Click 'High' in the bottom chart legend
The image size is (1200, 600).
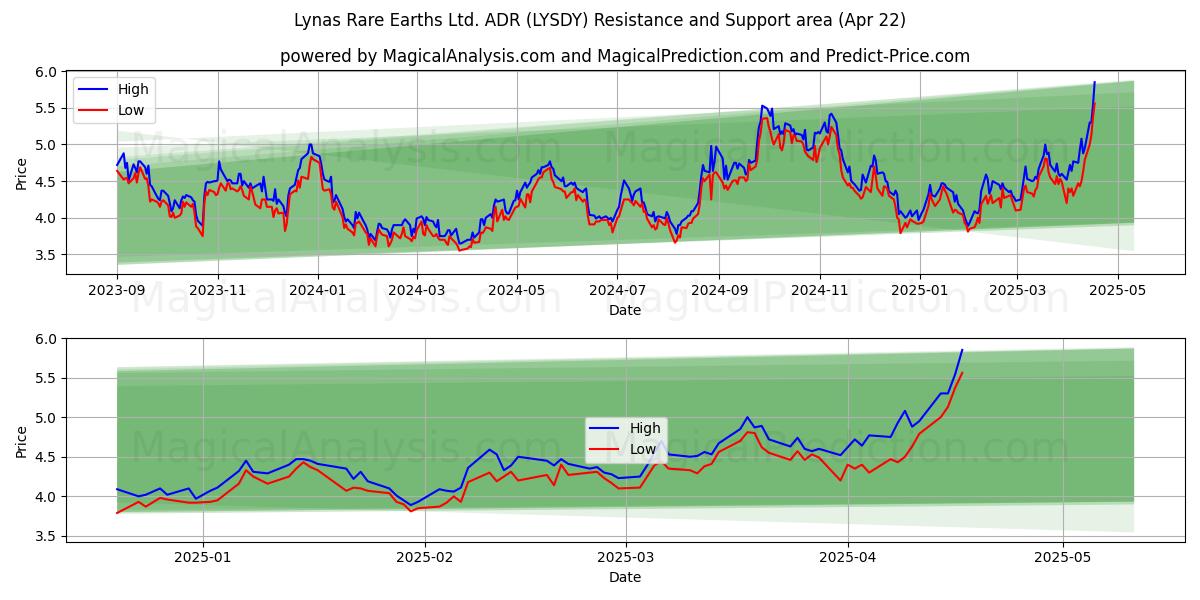click(645, 428)
